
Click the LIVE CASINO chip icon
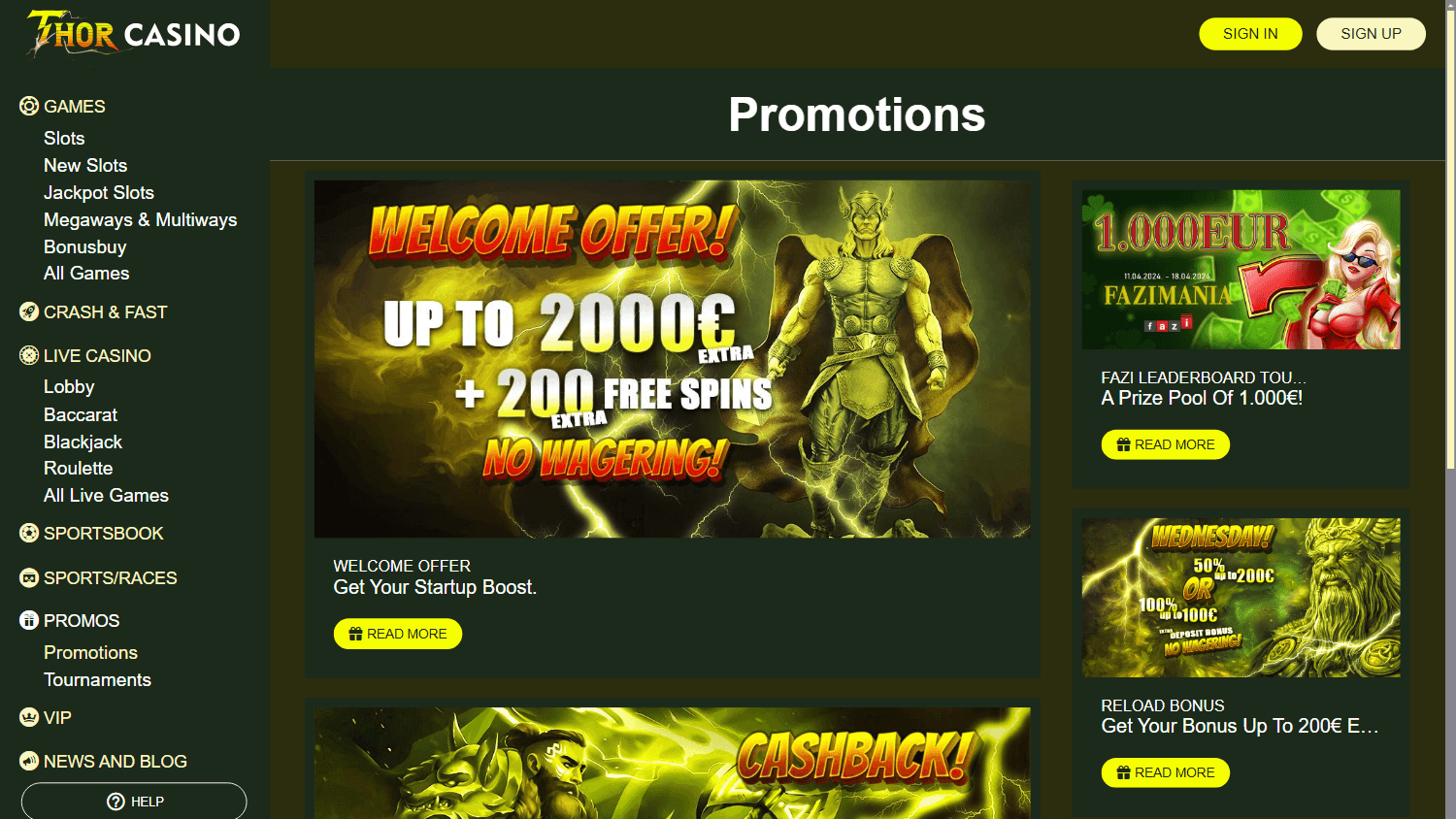(29, 355)
